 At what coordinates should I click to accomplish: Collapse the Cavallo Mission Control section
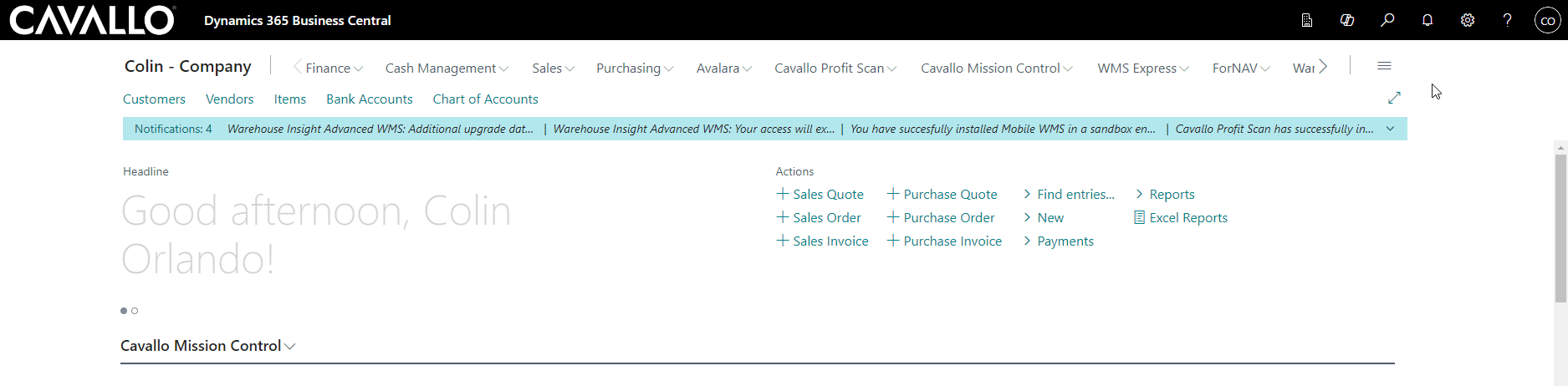(208, 346)
